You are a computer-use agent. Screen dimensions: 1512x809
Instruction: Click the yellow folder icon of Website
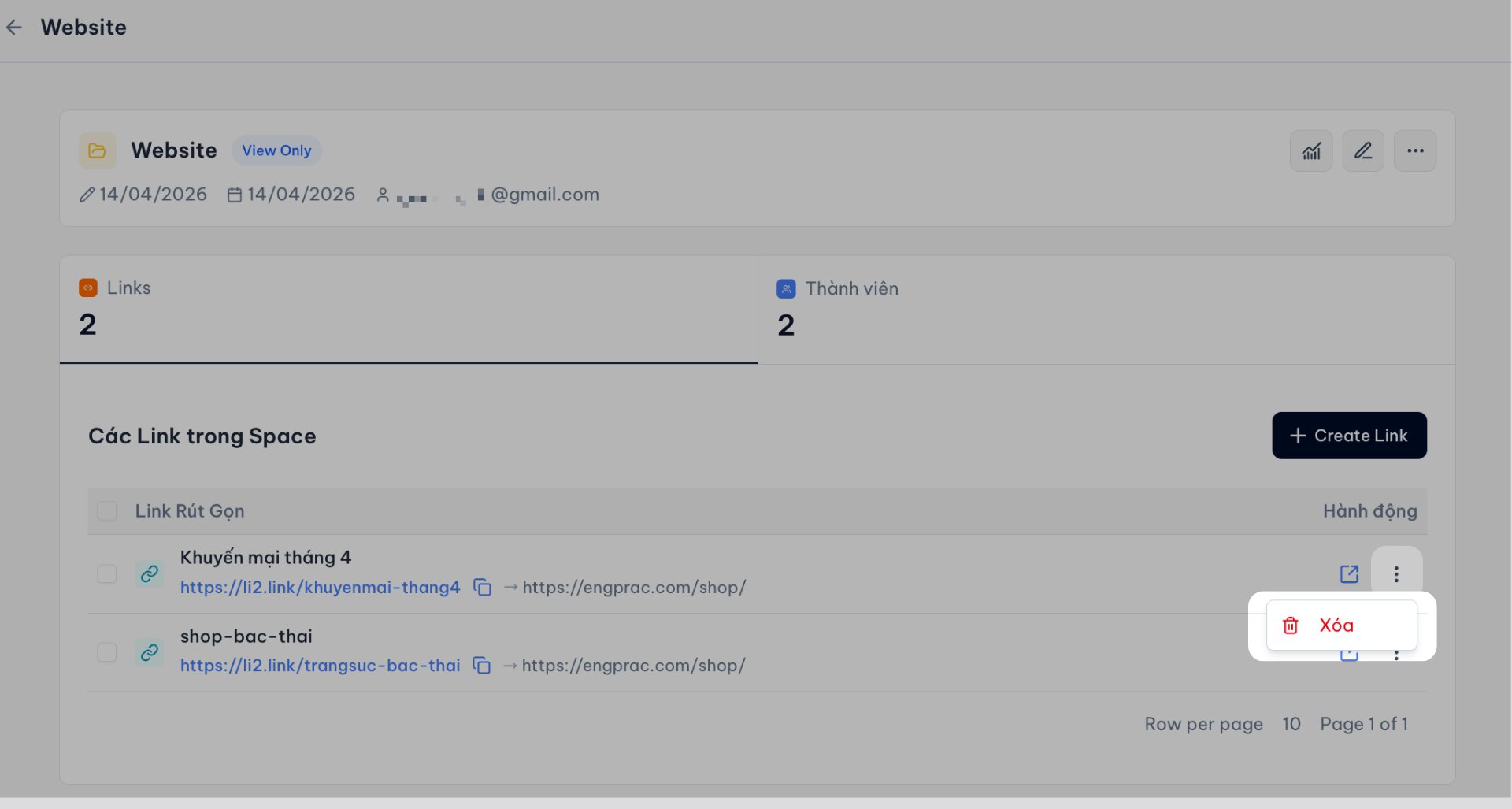pyautogui.click(x=98, y=150)
